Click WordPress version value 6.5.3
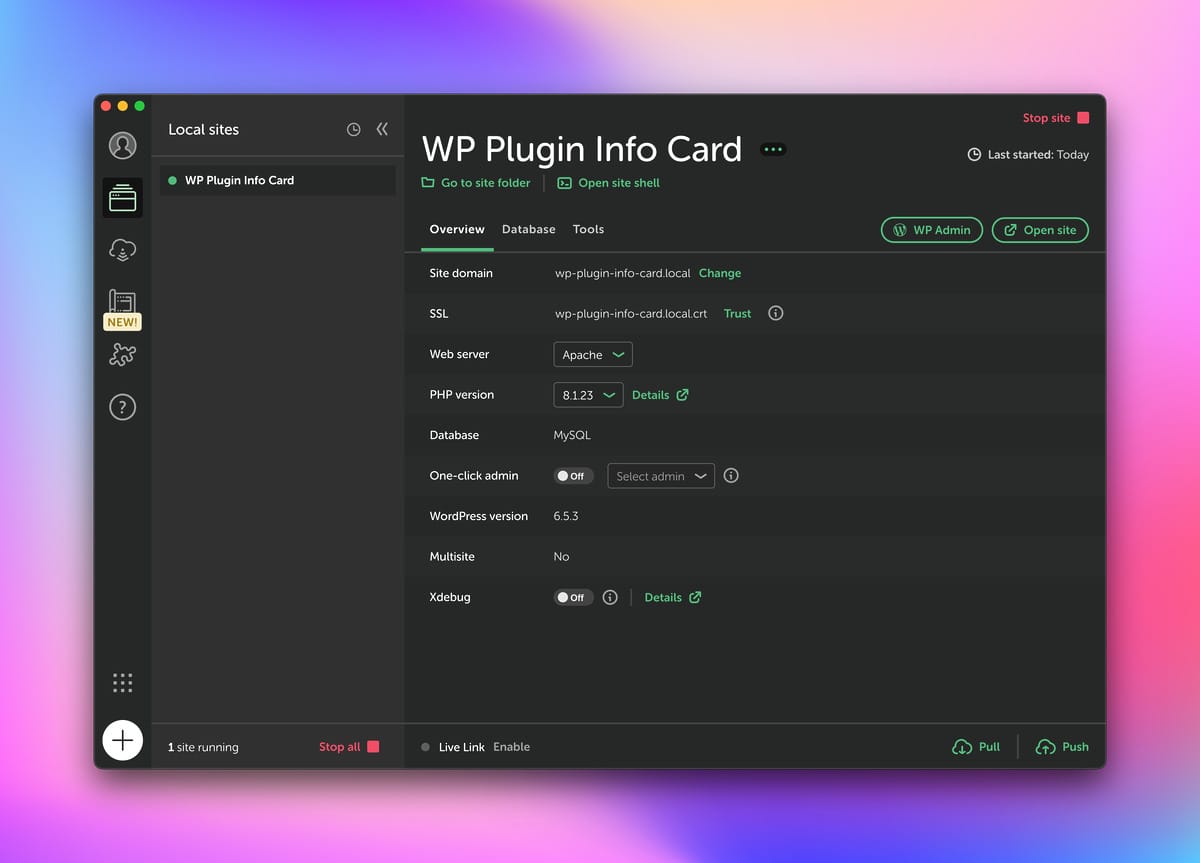The height and width of the screenshot is (863, 1200). tap(566, 516)
